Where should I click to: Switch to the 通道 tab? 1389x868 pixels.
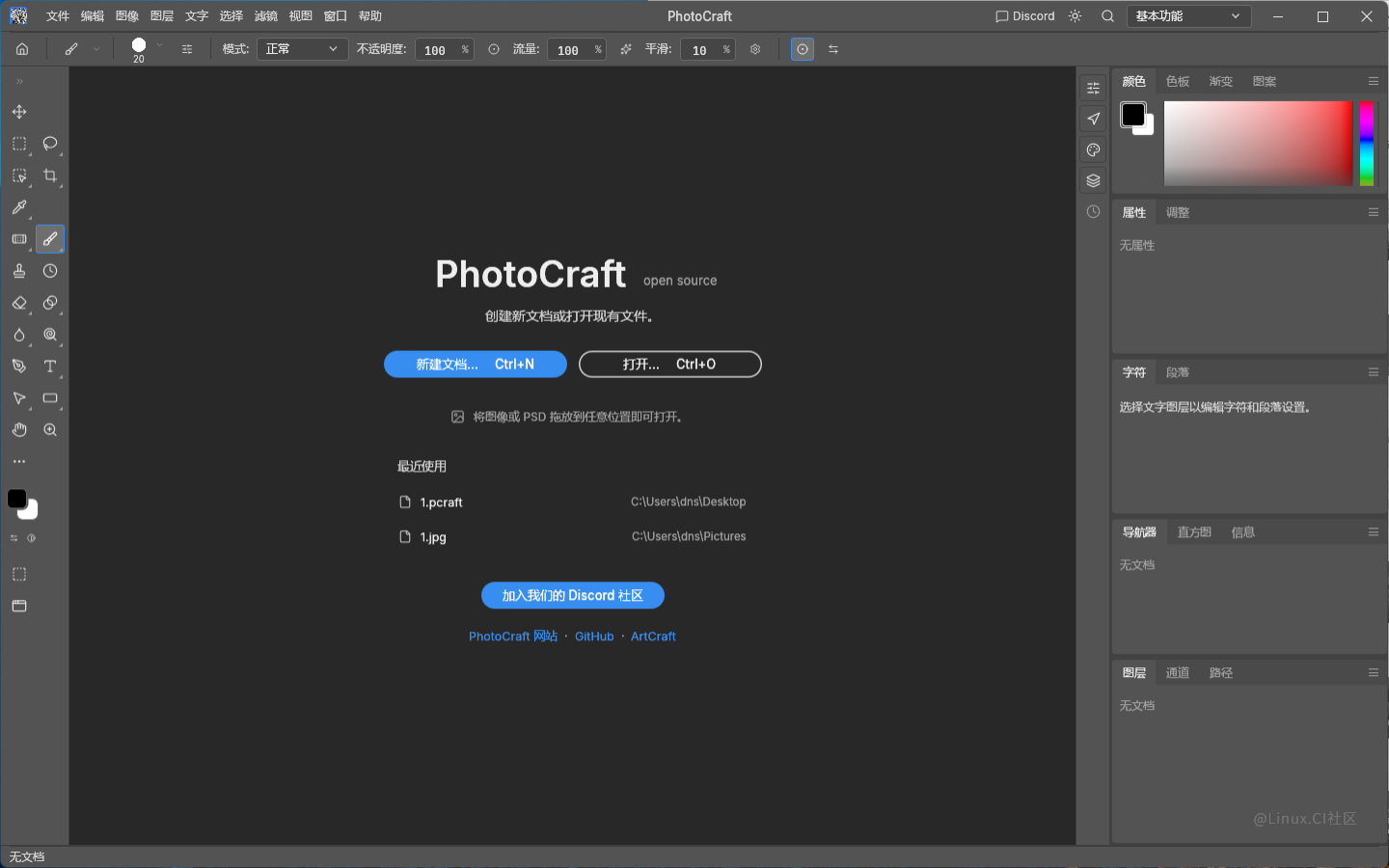[1178, 673]
